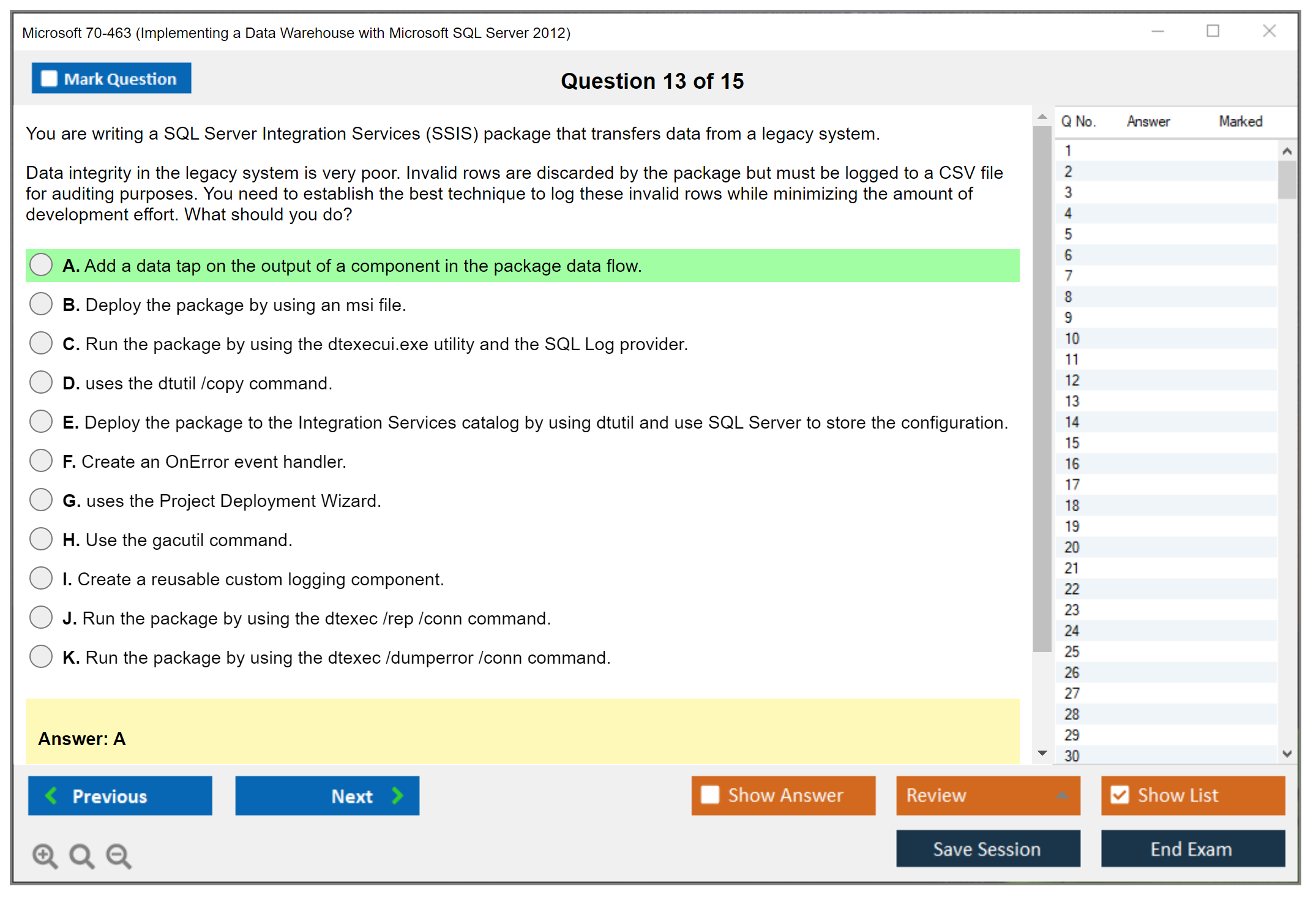The height and width of the screenshot is (900, 1316).
Task: Choose option F OnError event handler
Action: pos(41,460)
